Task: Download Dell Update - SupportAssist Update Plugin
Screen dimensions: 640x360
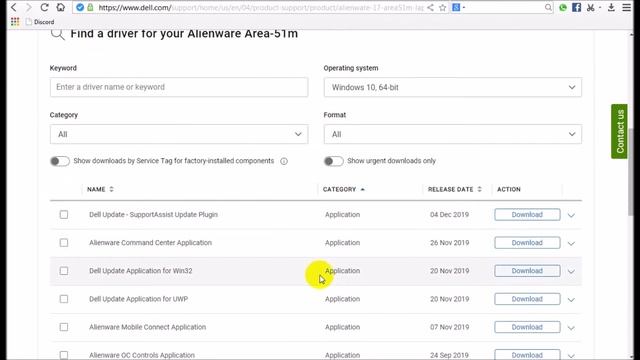Action: point(527,214)
